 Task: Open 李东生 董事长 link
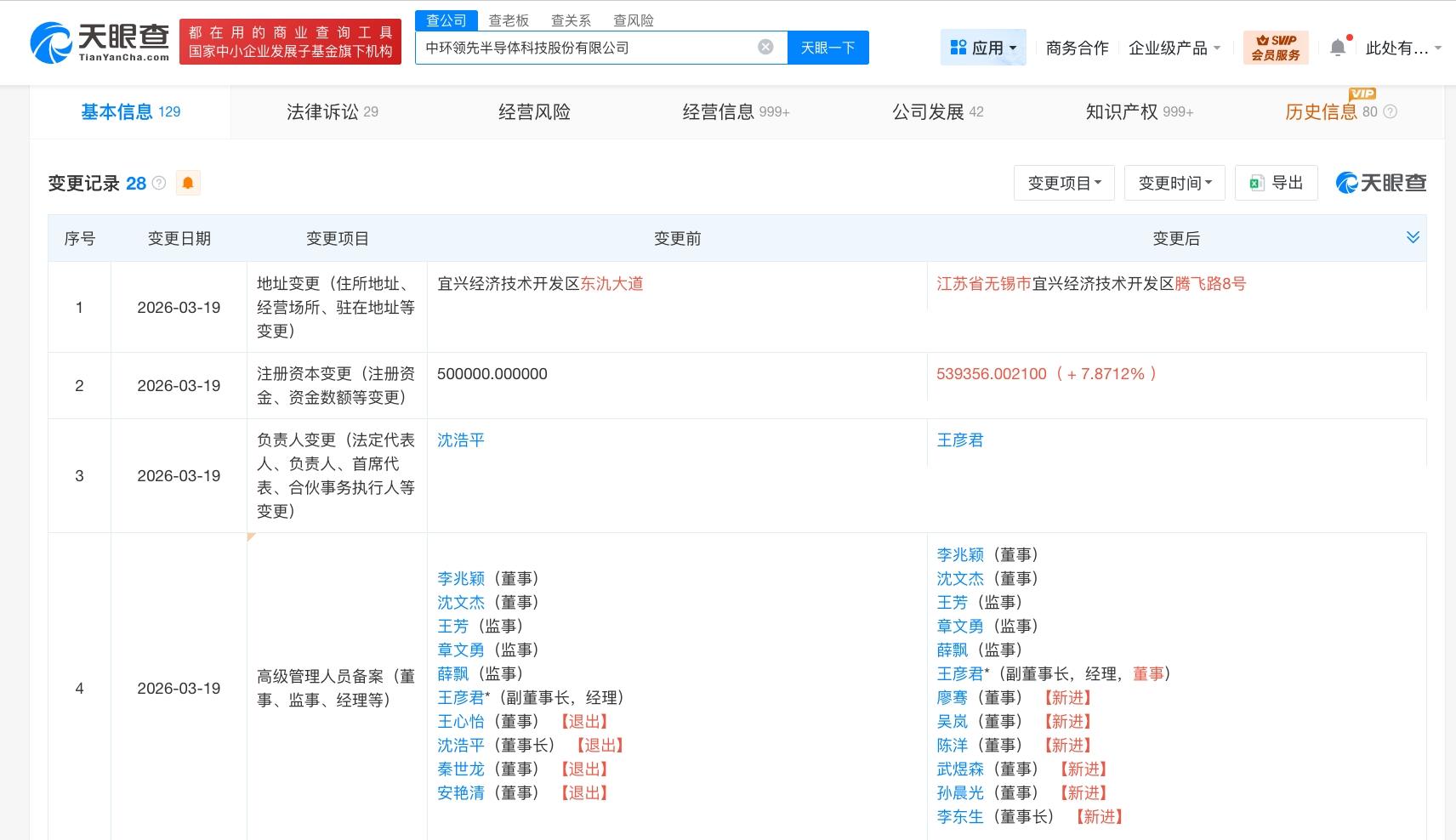960,816
